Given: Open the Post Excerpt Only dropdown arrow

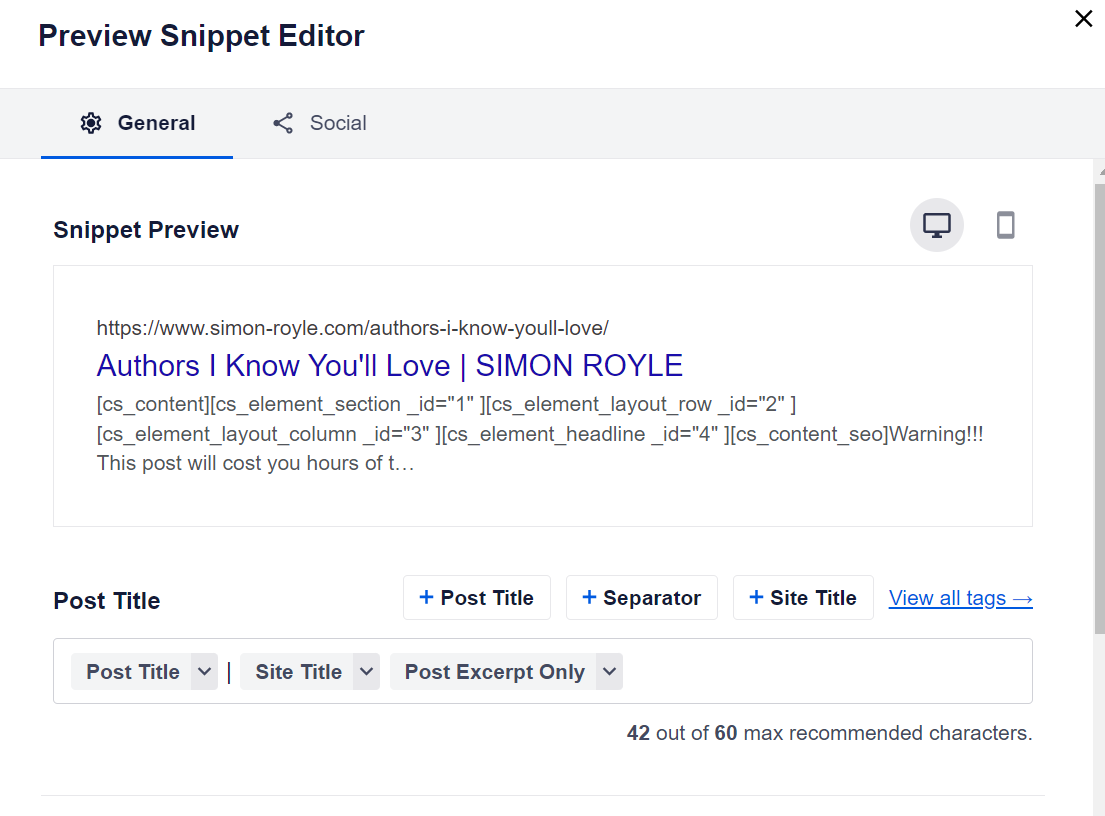Looking at the screenshot, I should pos(609,672).
